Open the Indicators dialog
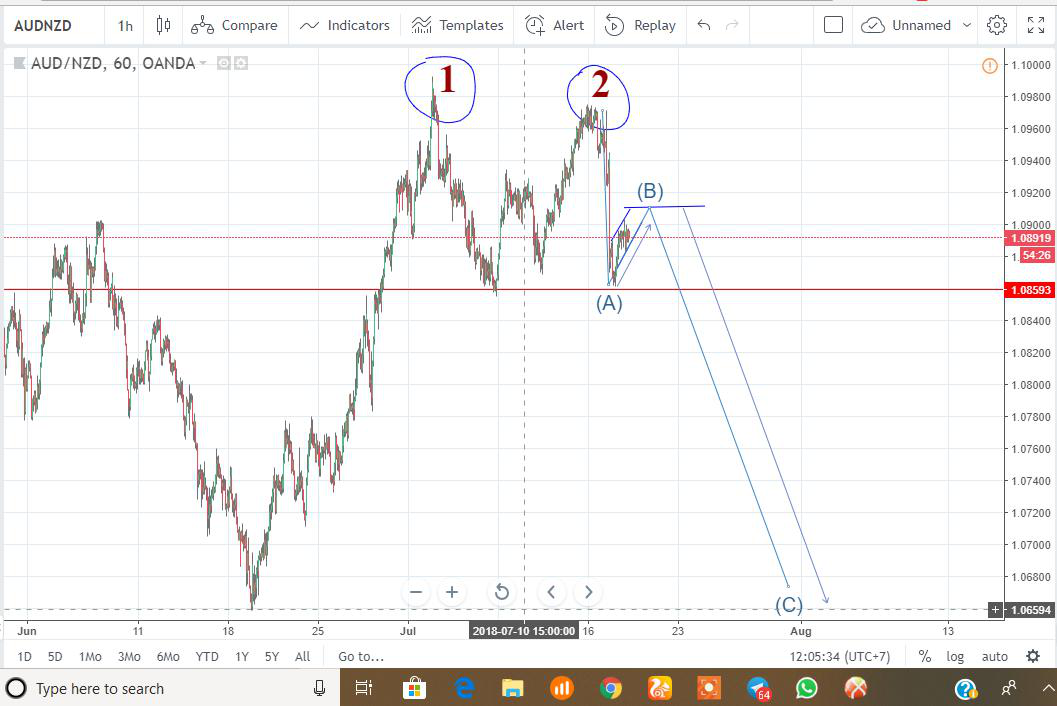The image size is (1057, 706). point(344,26)
